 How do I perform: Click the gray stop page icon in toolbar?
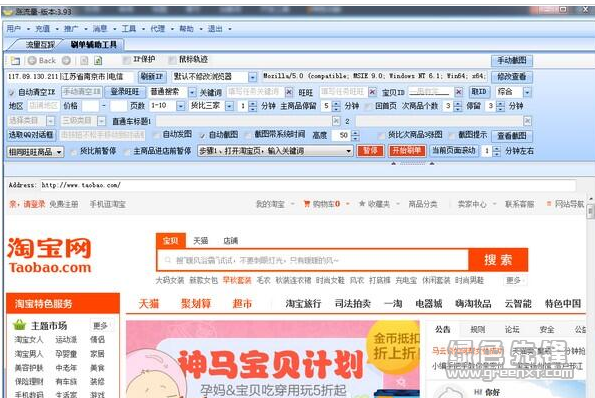[84, 61]
